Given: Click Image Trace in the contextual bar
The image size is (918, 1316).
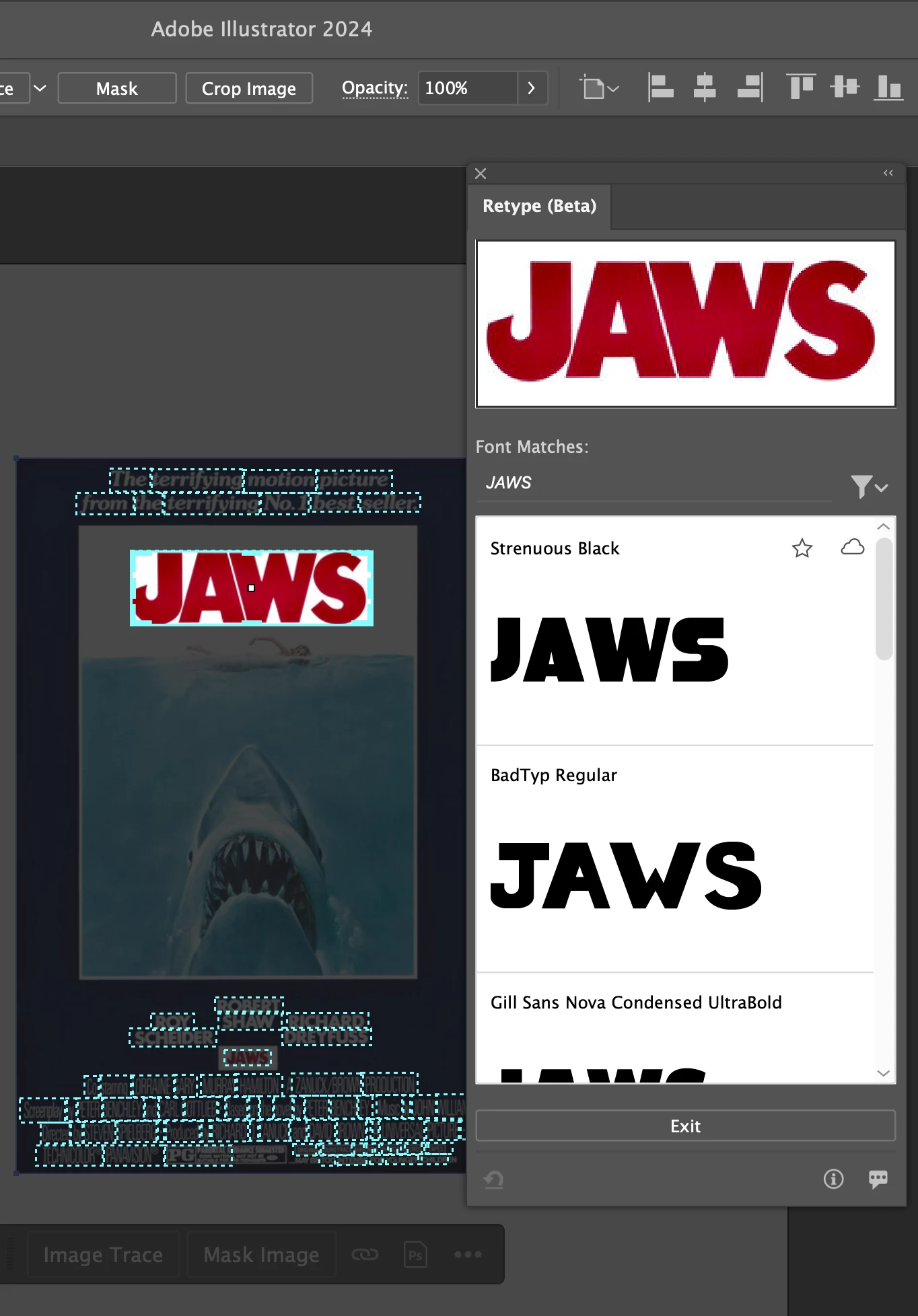Looking at the screenshot, I should point(103,1254).
